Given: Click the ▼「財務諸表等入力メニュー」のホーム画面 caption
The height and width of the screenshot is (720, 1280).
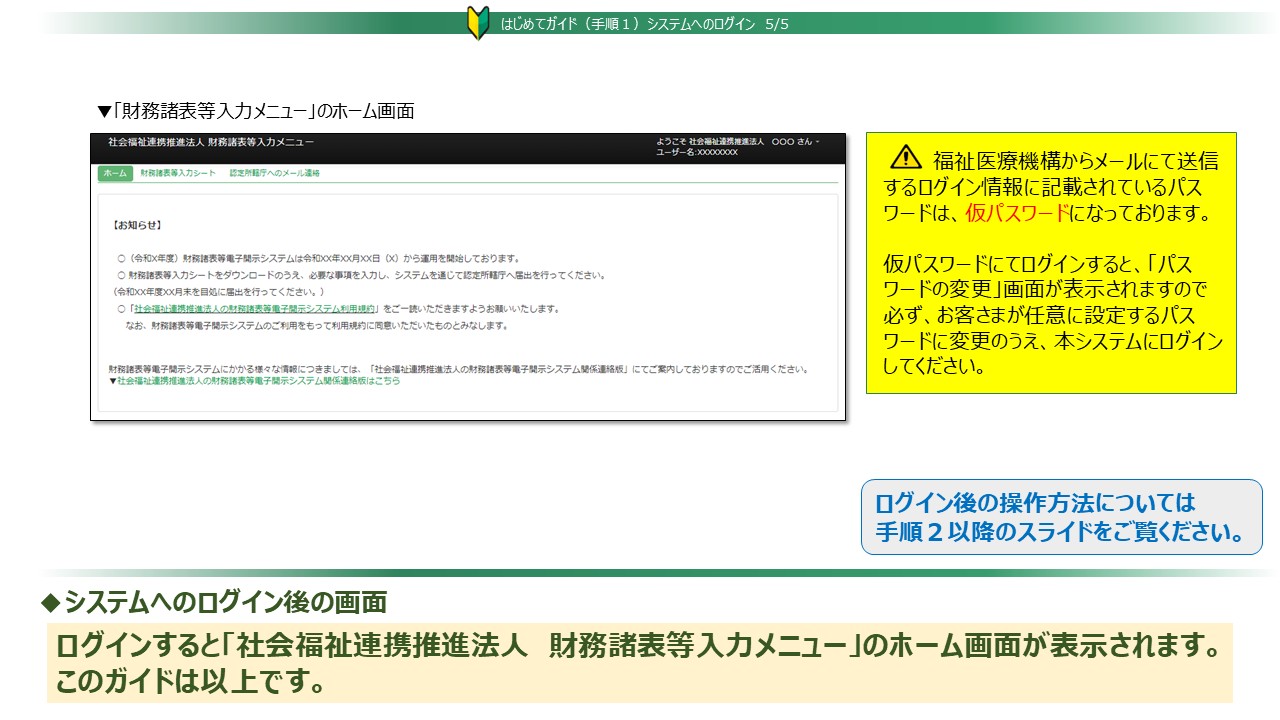Looking at the screenshot, I should pos(255,111).
